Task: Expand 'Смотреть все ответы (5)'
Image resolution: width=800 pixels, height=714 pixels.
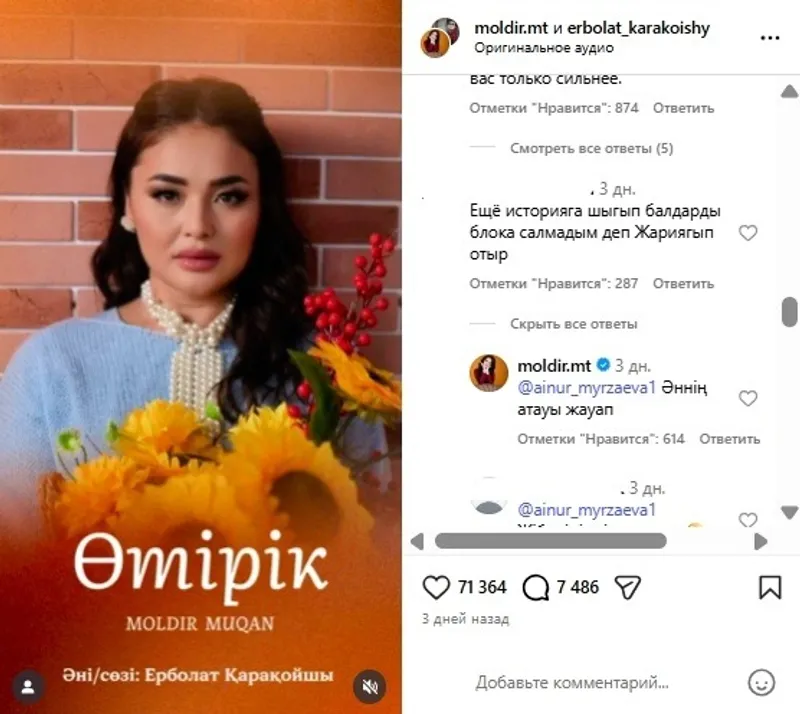Action: 591,149
